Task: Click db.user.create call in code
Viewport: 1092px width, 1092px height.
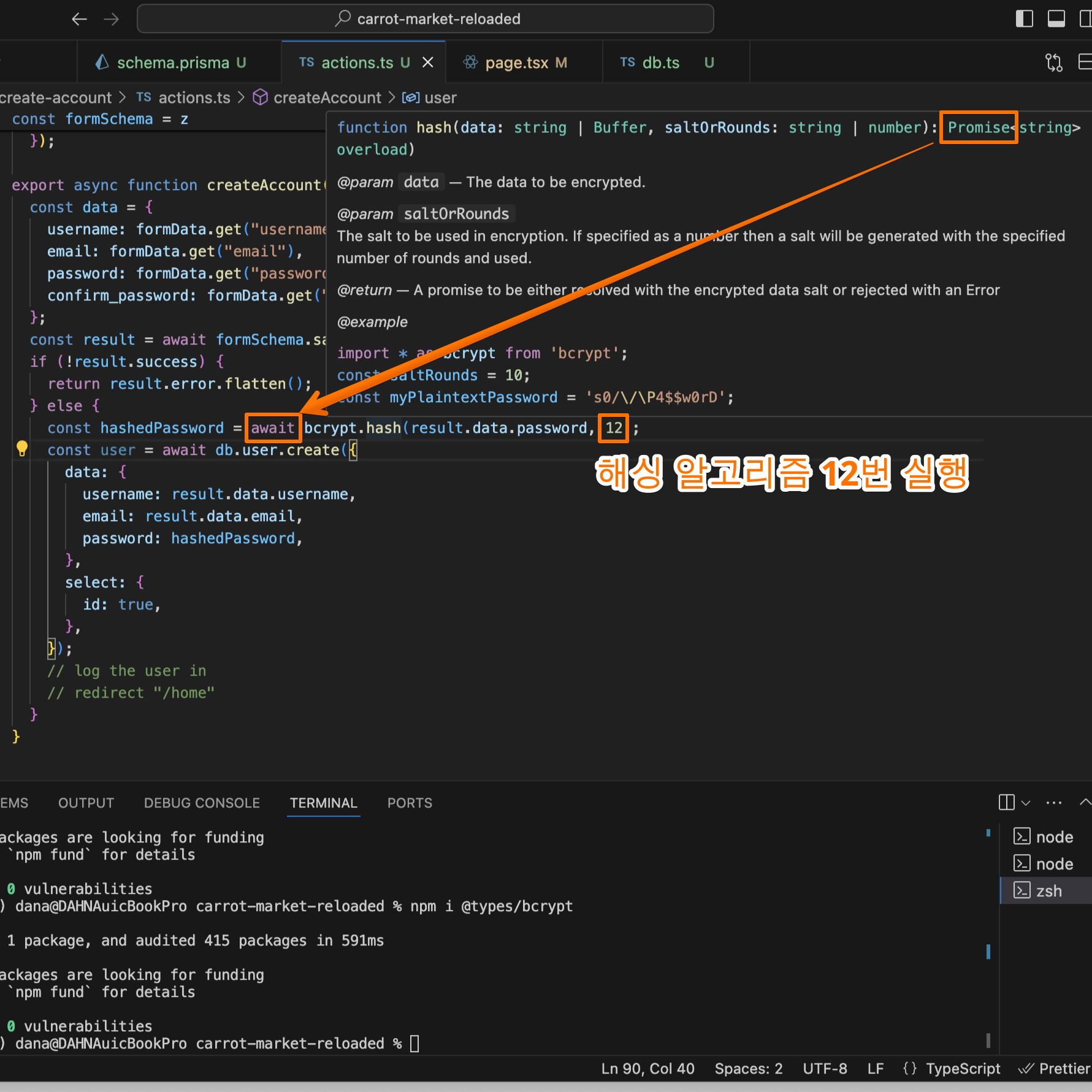Action: (x=277, y=450)
